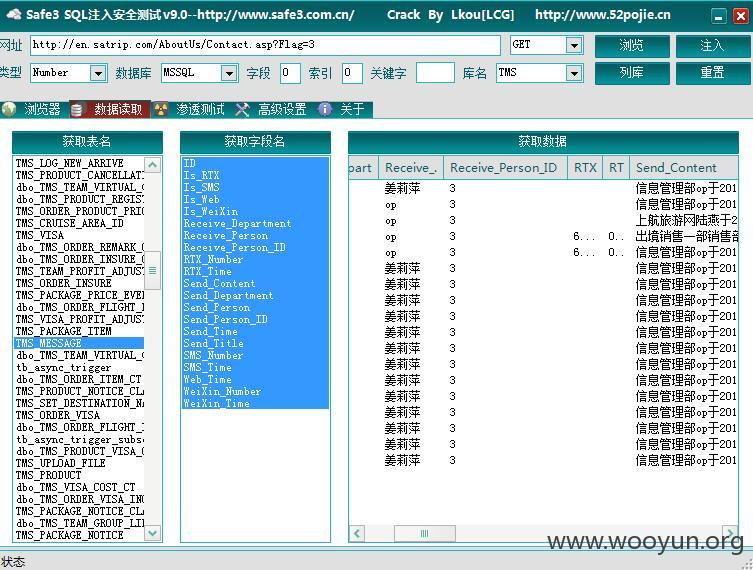The width and height of the screenshot is (753, 570).
Task: Click the database icon on the 数据读取 tab
Action: (77, 110)
